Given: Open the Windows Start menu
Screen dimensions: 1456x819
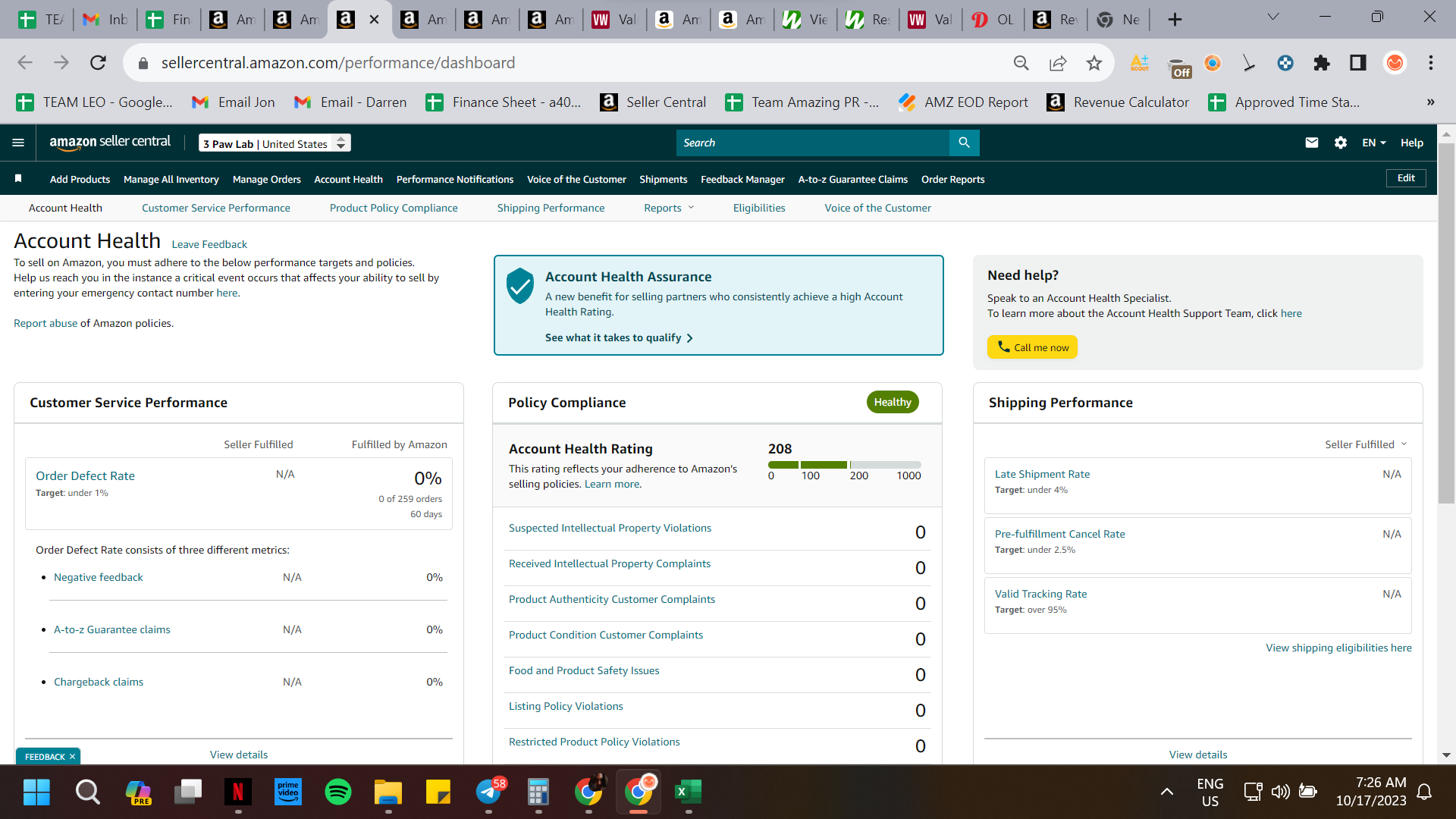Looking at the screenshot, I should click(36, 792).
